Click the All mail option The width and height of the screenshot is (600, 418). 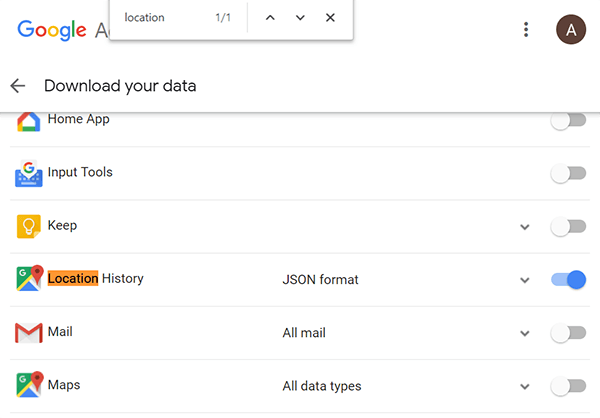(x=304, y=333)
